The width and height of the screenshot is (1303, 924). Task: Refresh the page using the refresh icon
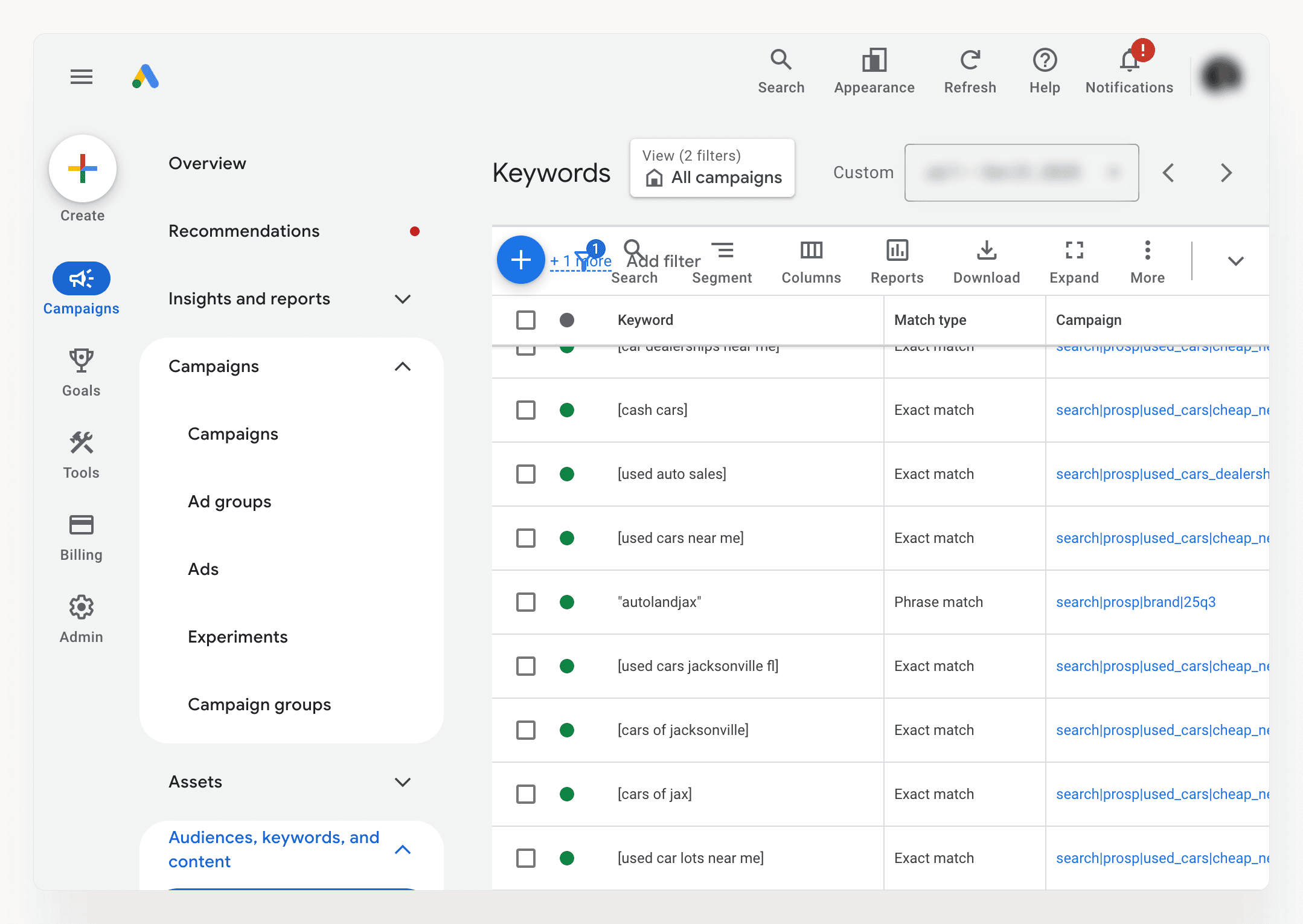point(969,60)
